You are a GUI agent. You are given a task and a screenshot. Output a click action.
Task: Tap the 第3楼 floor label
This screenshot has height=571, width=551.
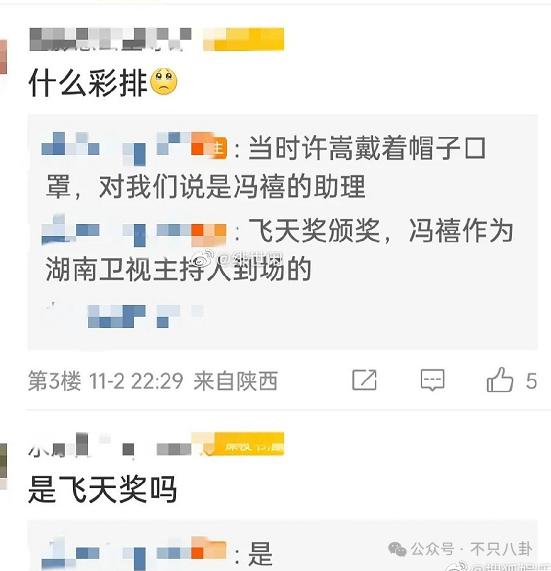pos(55,381)
